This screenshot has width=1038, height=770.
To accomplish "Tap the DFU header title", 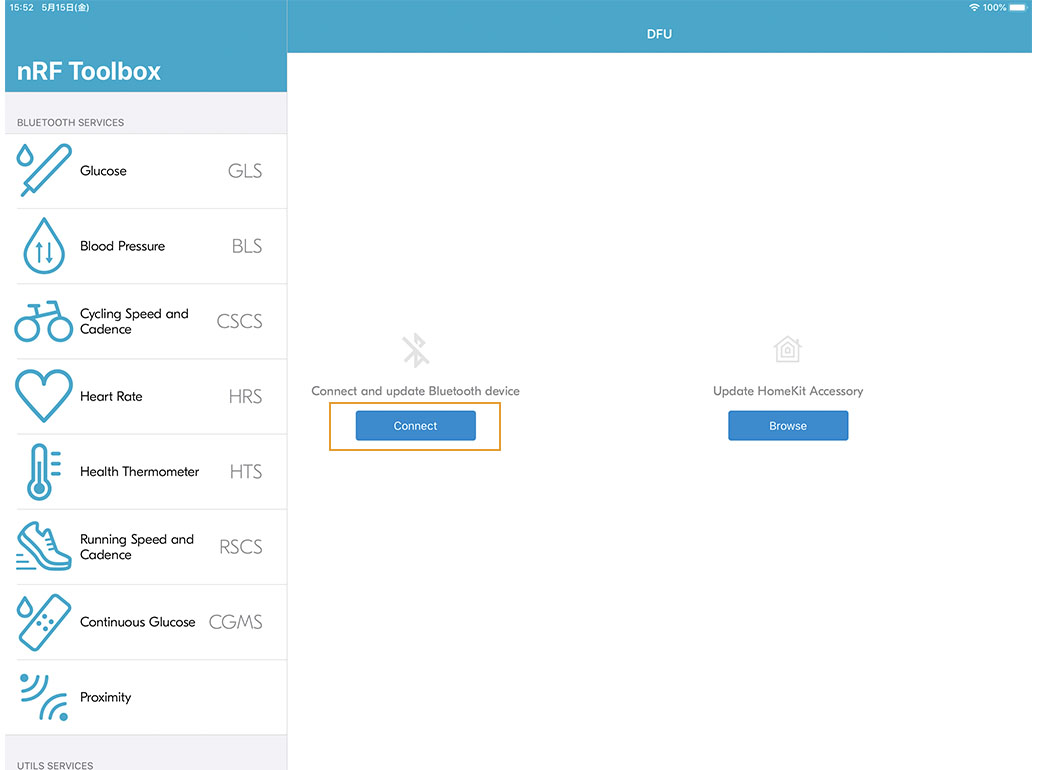I will point(659,34).
